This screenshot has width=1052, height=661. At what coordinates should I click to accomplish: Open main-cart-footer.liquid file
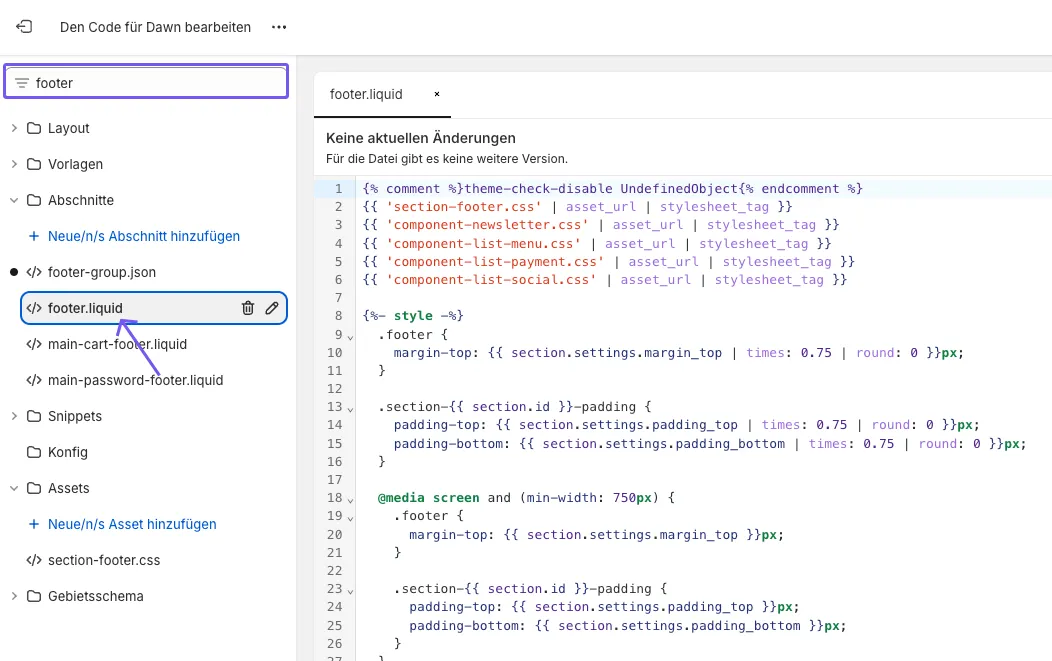click(x=117, y=344)
